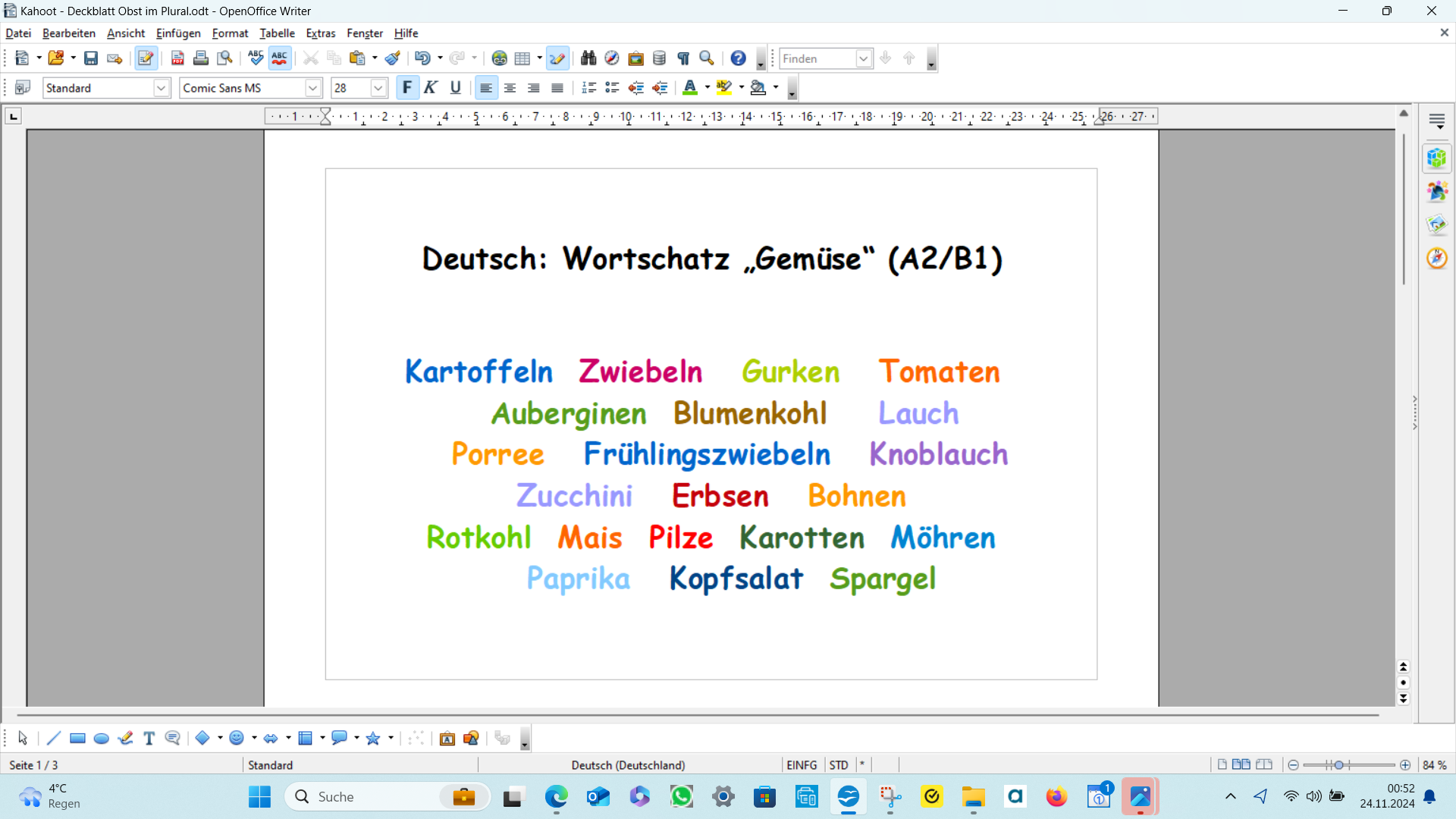The image size is (1456, 819).
Task: Select the Spellcheck tool
Action: pos(256,58)
